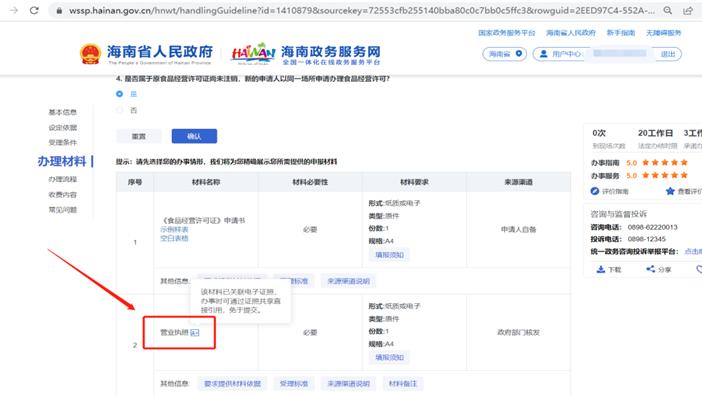The image size is (702, 396).
Task: Select the 是 radio option
Action: click(x=120, y=94)
